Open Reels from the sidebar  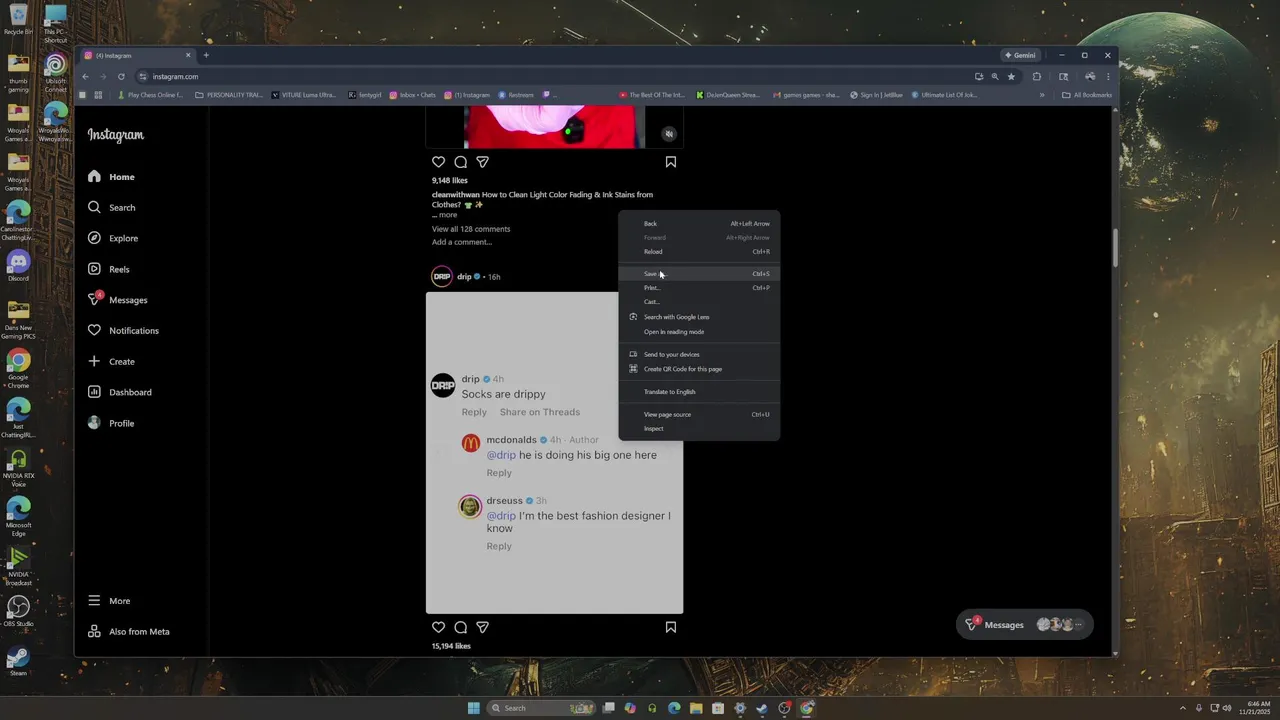pyautogui.click(x=109, y=269)
